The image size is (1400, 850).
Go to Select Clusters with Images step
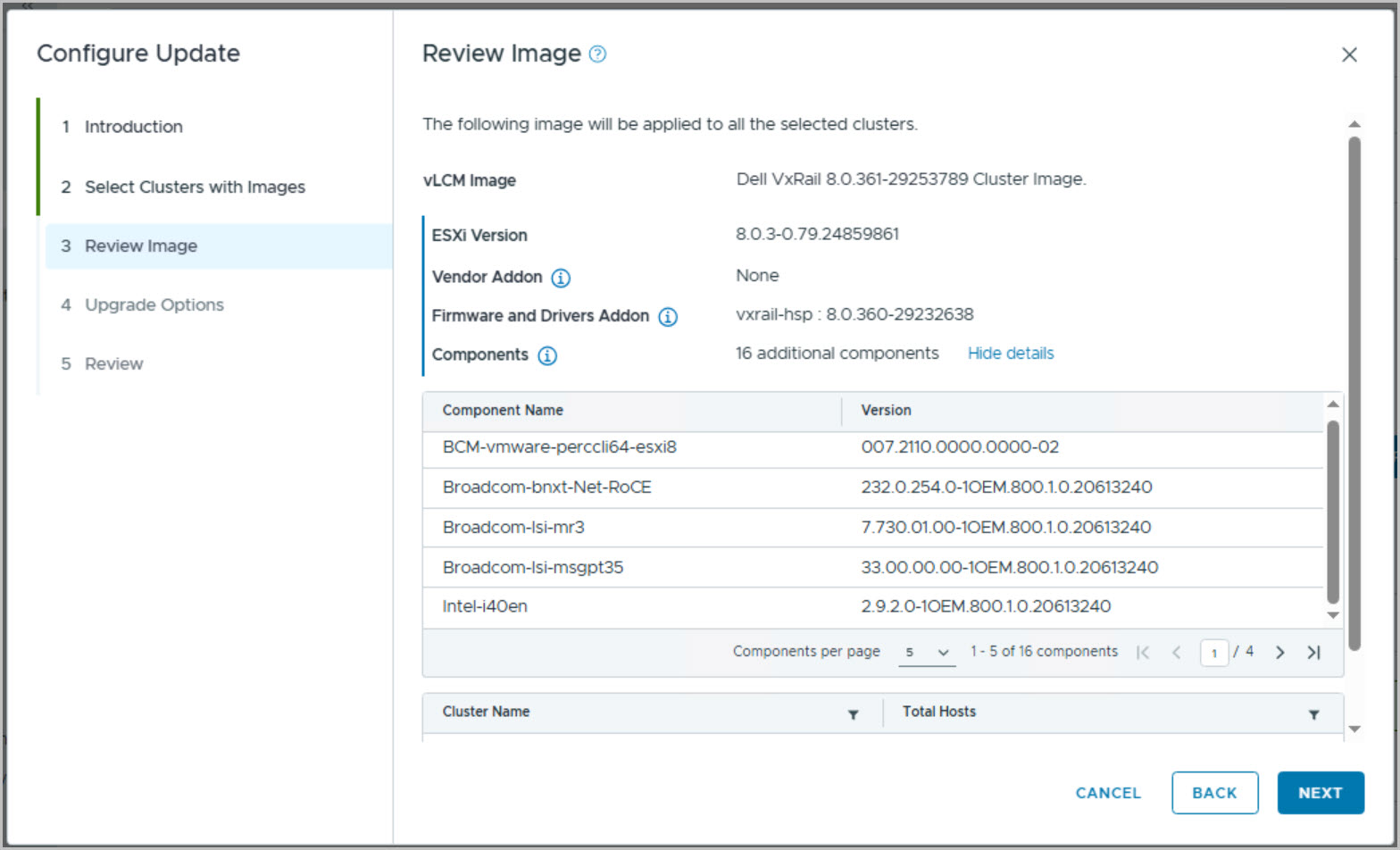(x=195, y=187)
